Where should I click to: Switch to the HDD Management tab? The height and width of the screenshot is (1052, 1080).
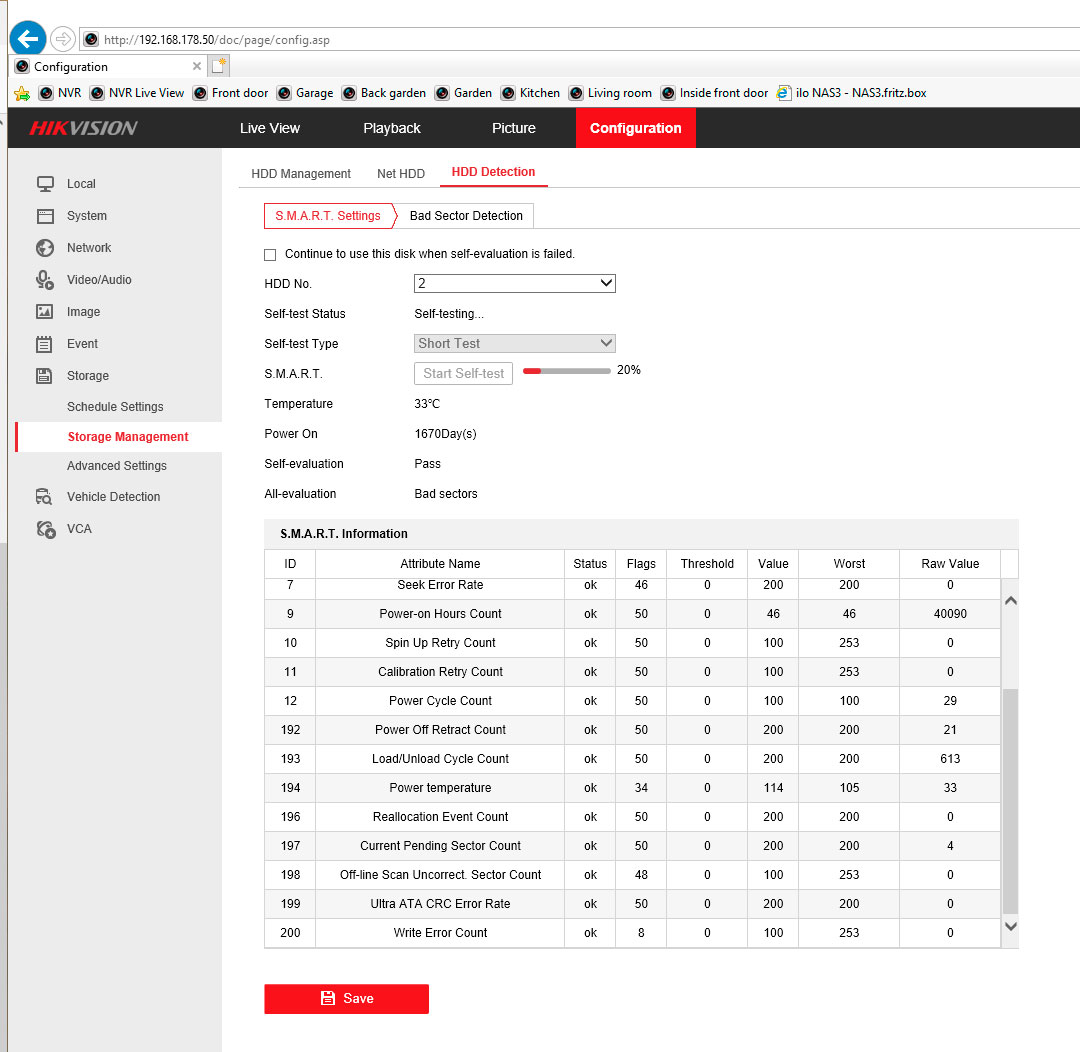[x=301, y=174]
